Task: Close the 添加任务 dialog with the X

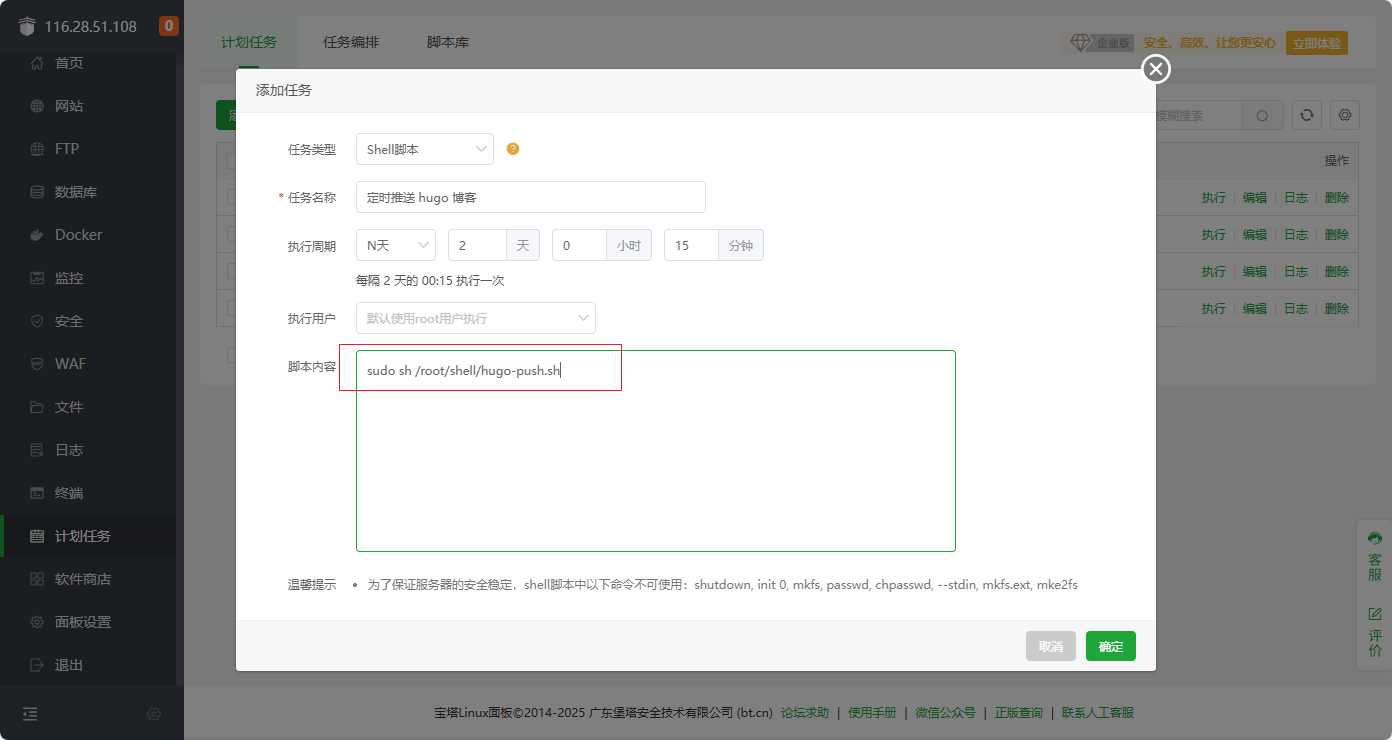Action: coord(1156,69)
